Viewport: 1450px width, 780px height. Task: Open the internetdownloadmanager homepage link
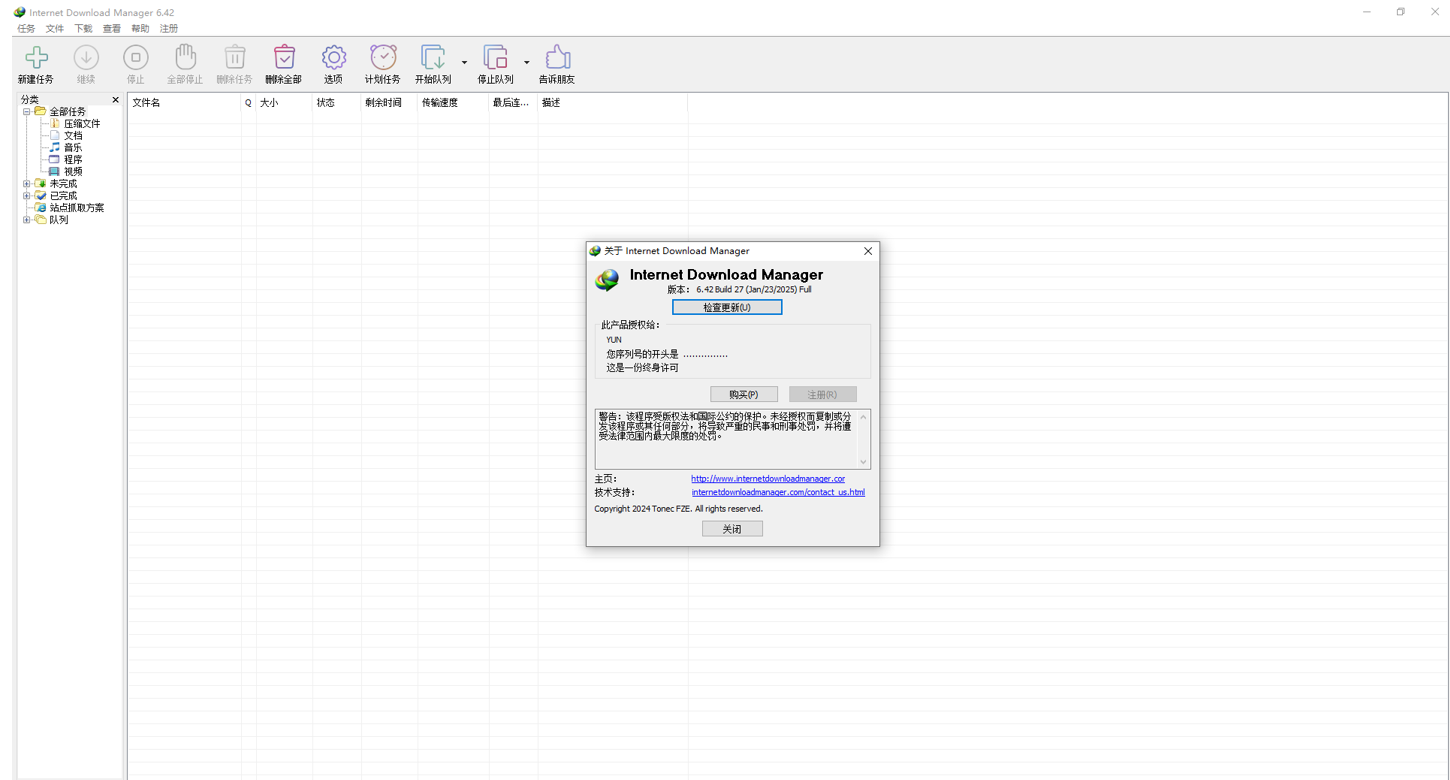click(768, 479)
